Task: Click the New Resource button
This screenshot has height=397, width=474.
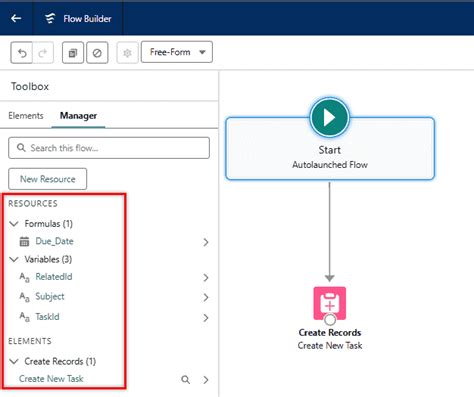Action: pos(48,179)
